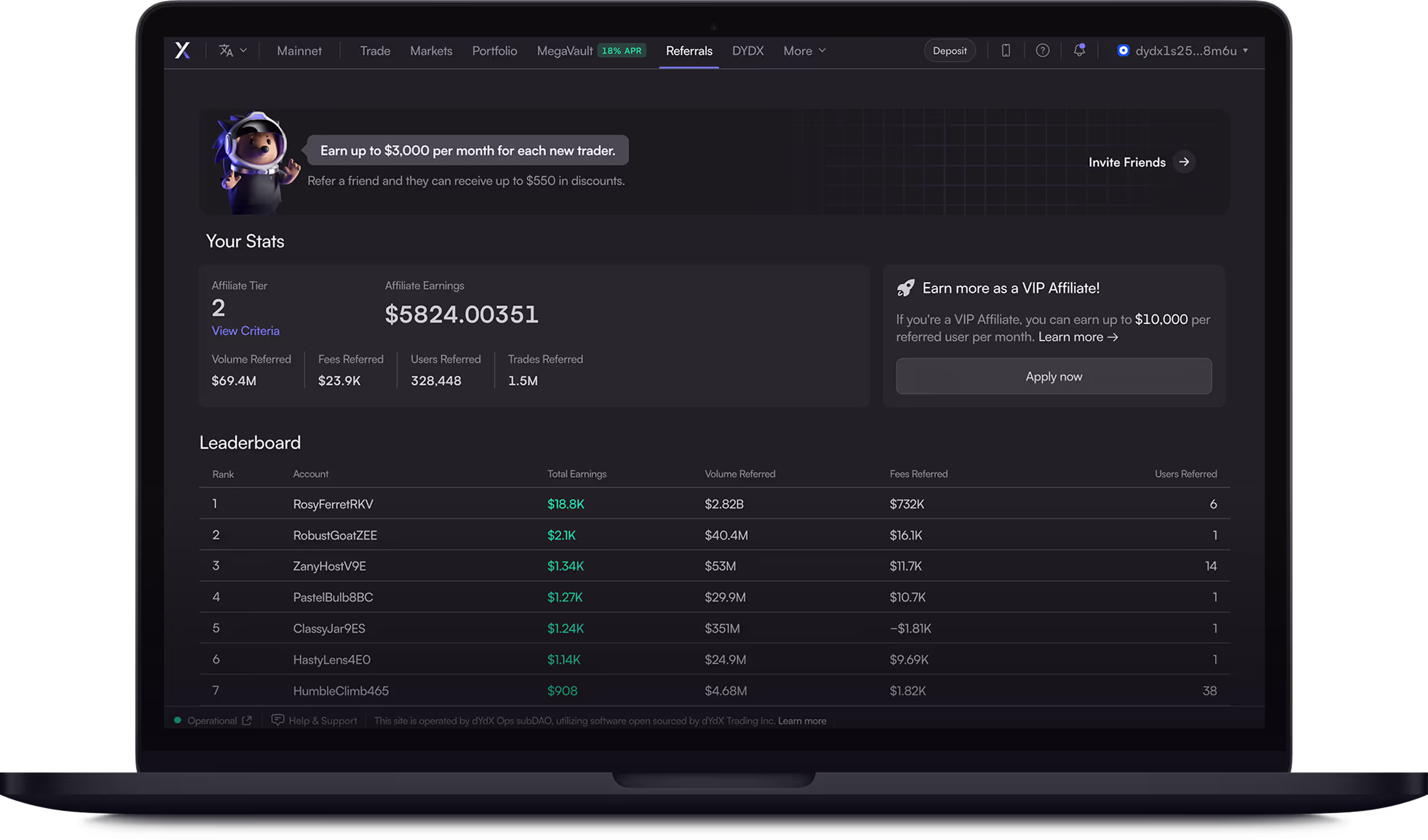Open the Markets tab

coord(431,51)
